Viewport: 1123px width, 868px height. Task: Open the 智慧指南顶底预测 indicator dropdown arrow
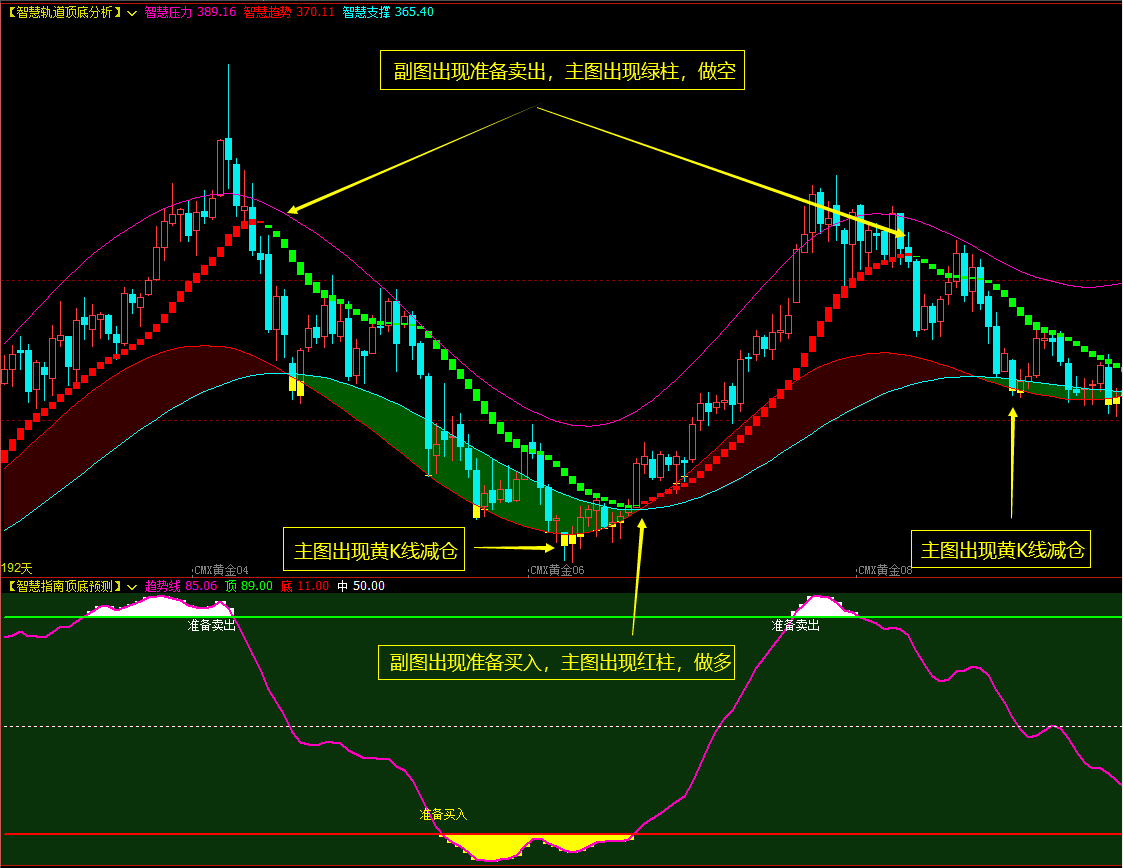132,587
